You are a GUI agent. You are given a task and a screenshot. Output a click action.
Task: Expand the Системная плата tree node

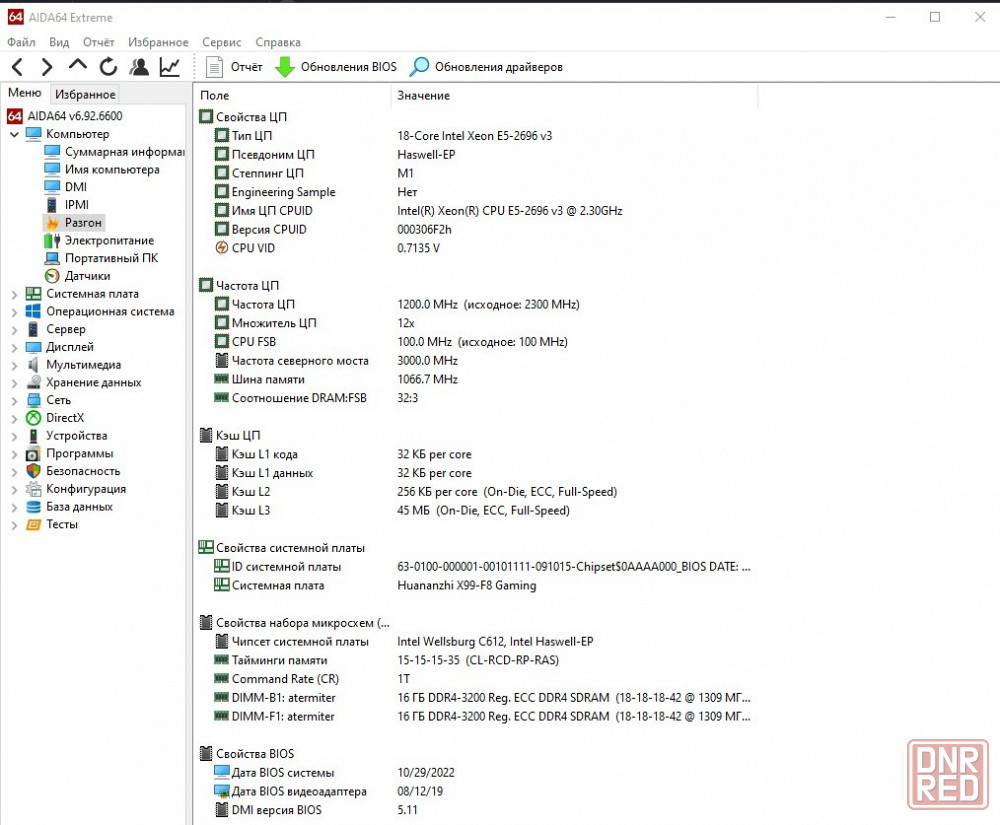[x=14, y=295]
